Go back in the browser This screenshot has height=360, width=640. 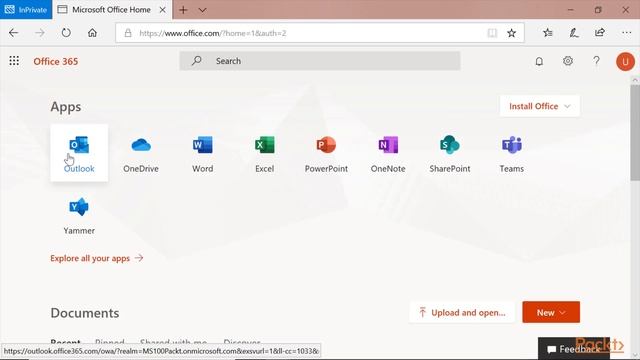[13, 33]
